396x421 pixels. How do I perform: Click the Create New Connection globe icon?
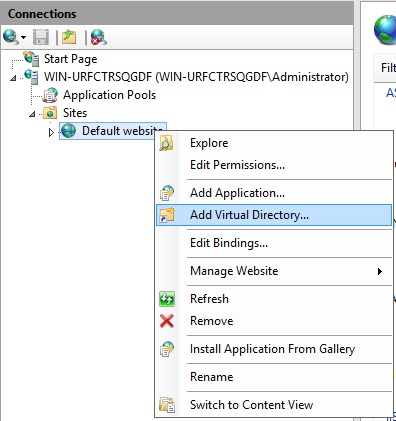(x=10, y=37)
